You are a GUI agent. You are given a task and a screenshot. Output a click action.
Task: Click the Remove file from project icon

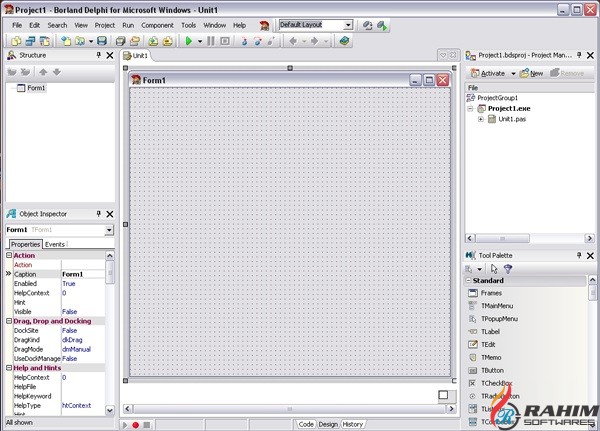(168, 41)
